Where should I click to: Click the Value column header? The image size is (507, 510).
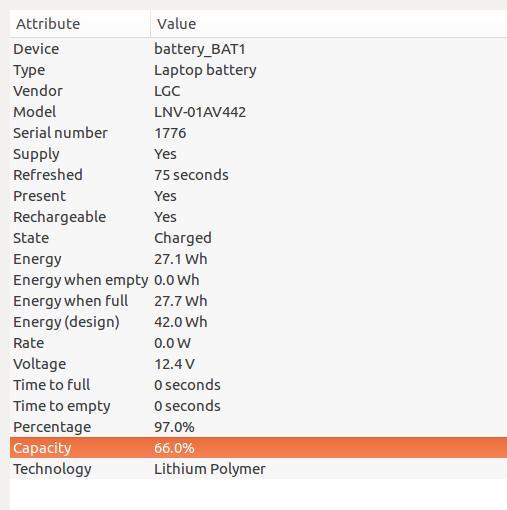click(x=329, y=24)
